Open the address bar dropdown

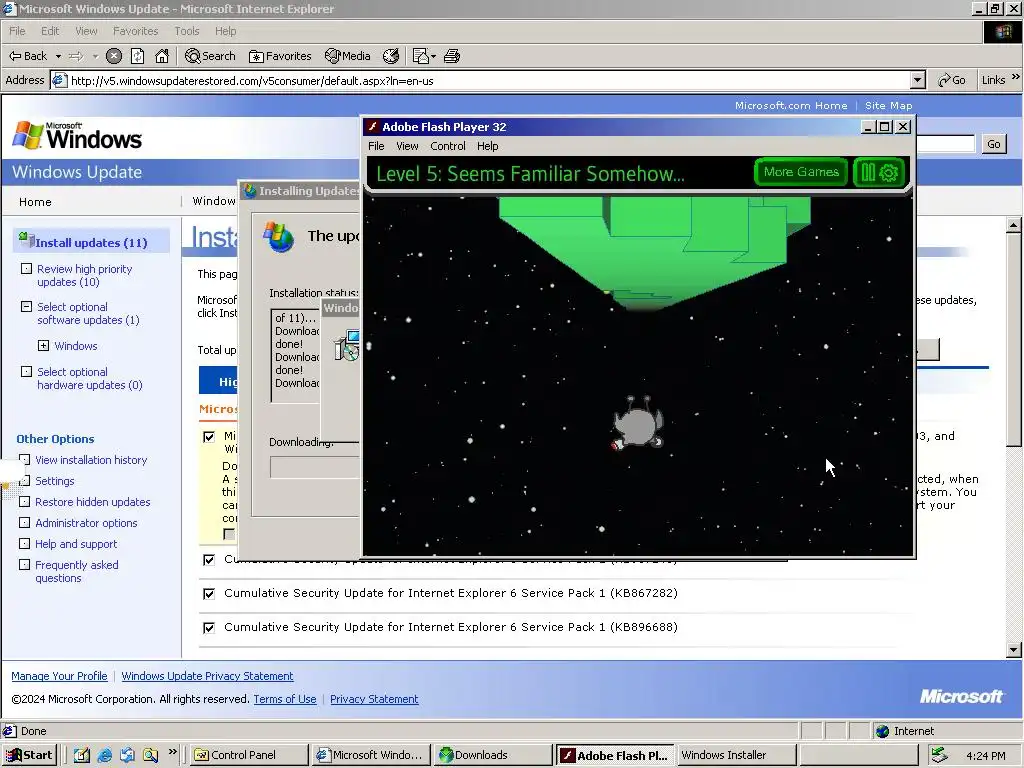pos(918,80)
